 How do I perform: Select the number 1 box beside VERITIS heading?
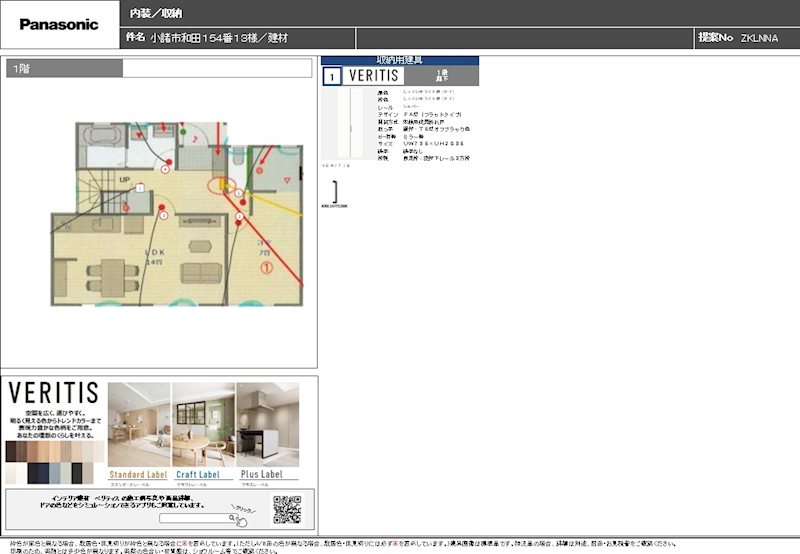[x=332, y=77]
